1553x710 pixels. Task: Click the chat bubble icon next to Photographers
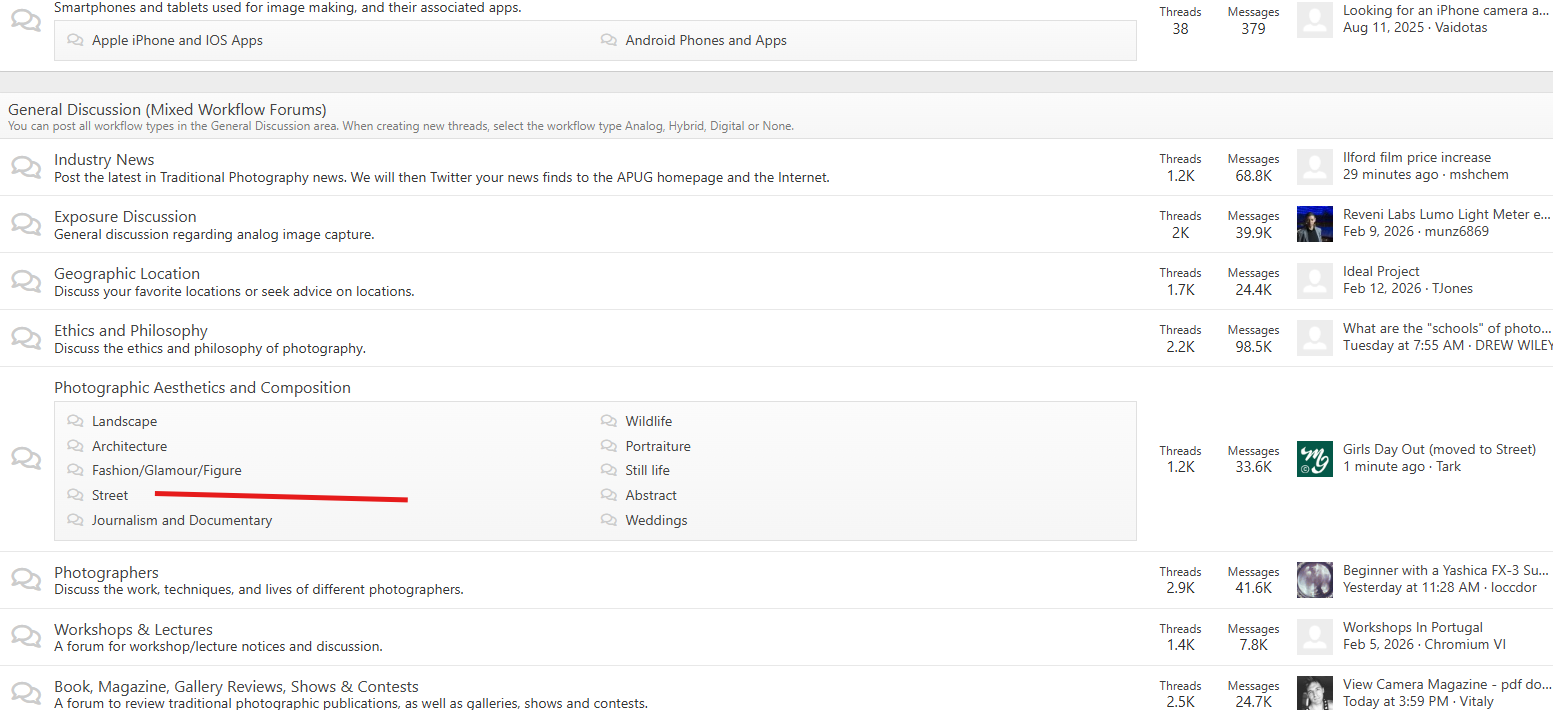26,580
